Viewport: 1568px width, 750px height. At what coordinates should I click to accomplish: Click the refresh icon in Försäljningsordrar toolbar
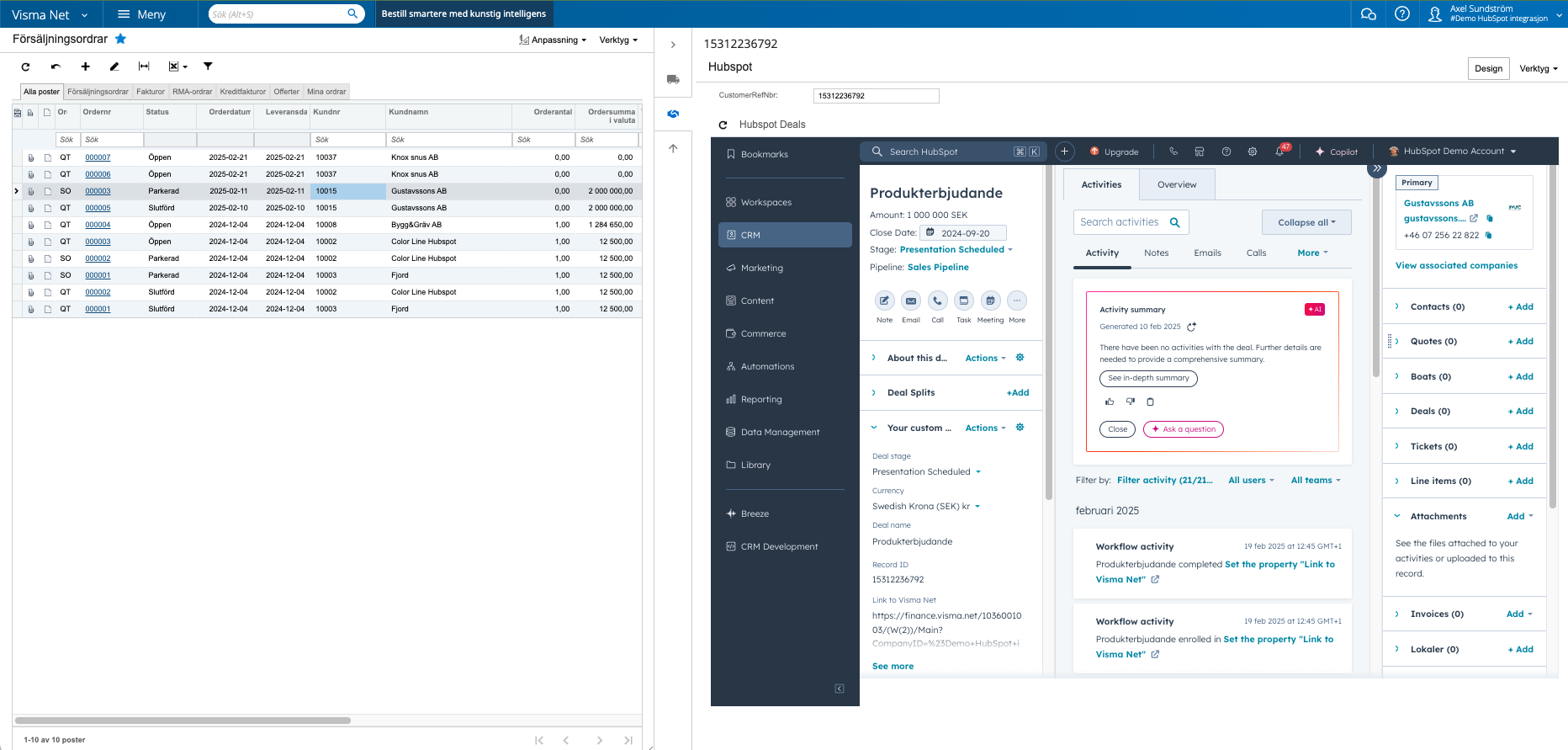(x=26, y=66)
